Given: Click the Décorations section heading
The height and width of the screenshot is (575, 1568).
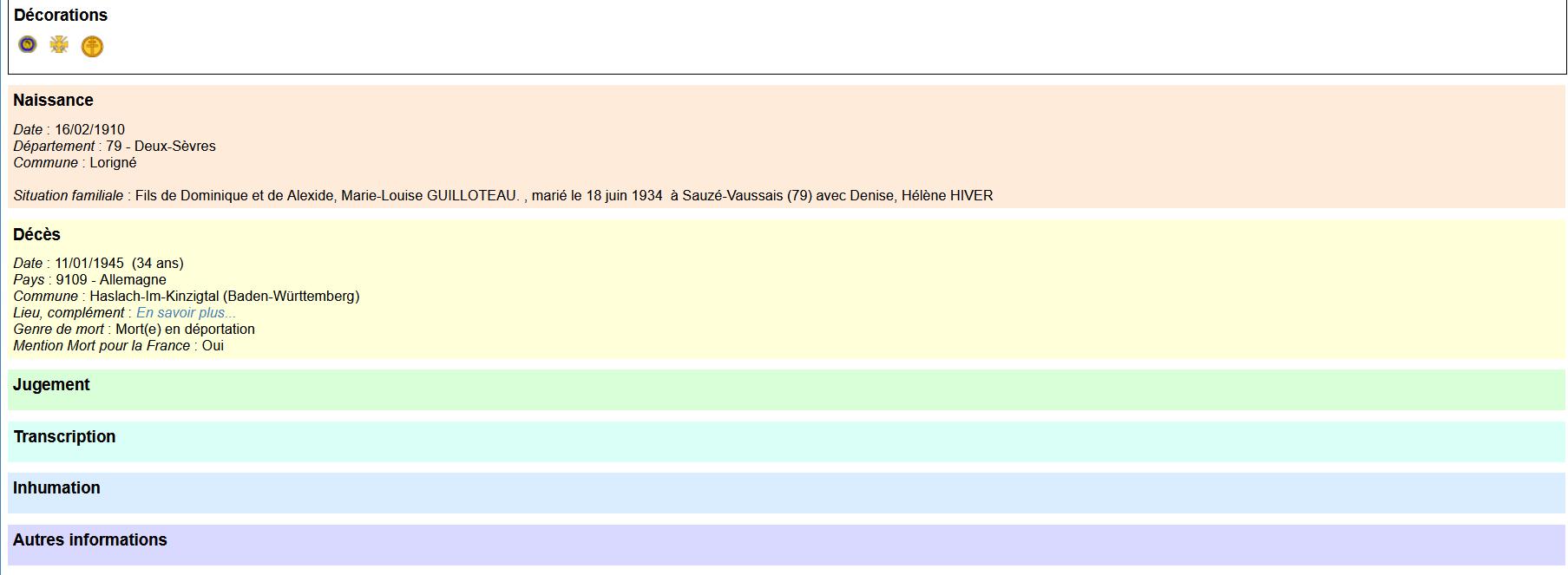Looking at the screenshot, I should (61, 15).
